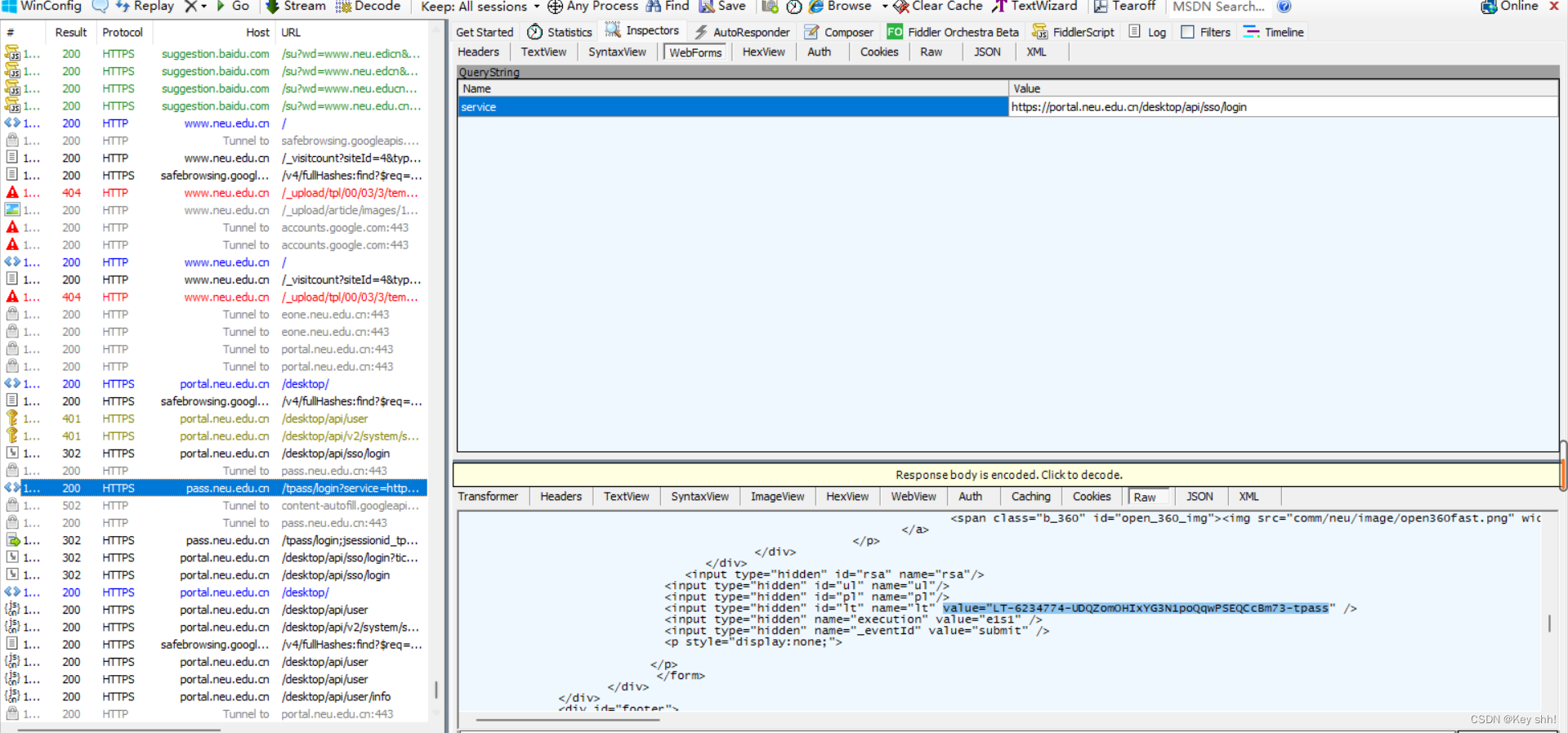Toggle the Decode button
The height and width of the screenshot is (733, 1568).
pos(368,7)
